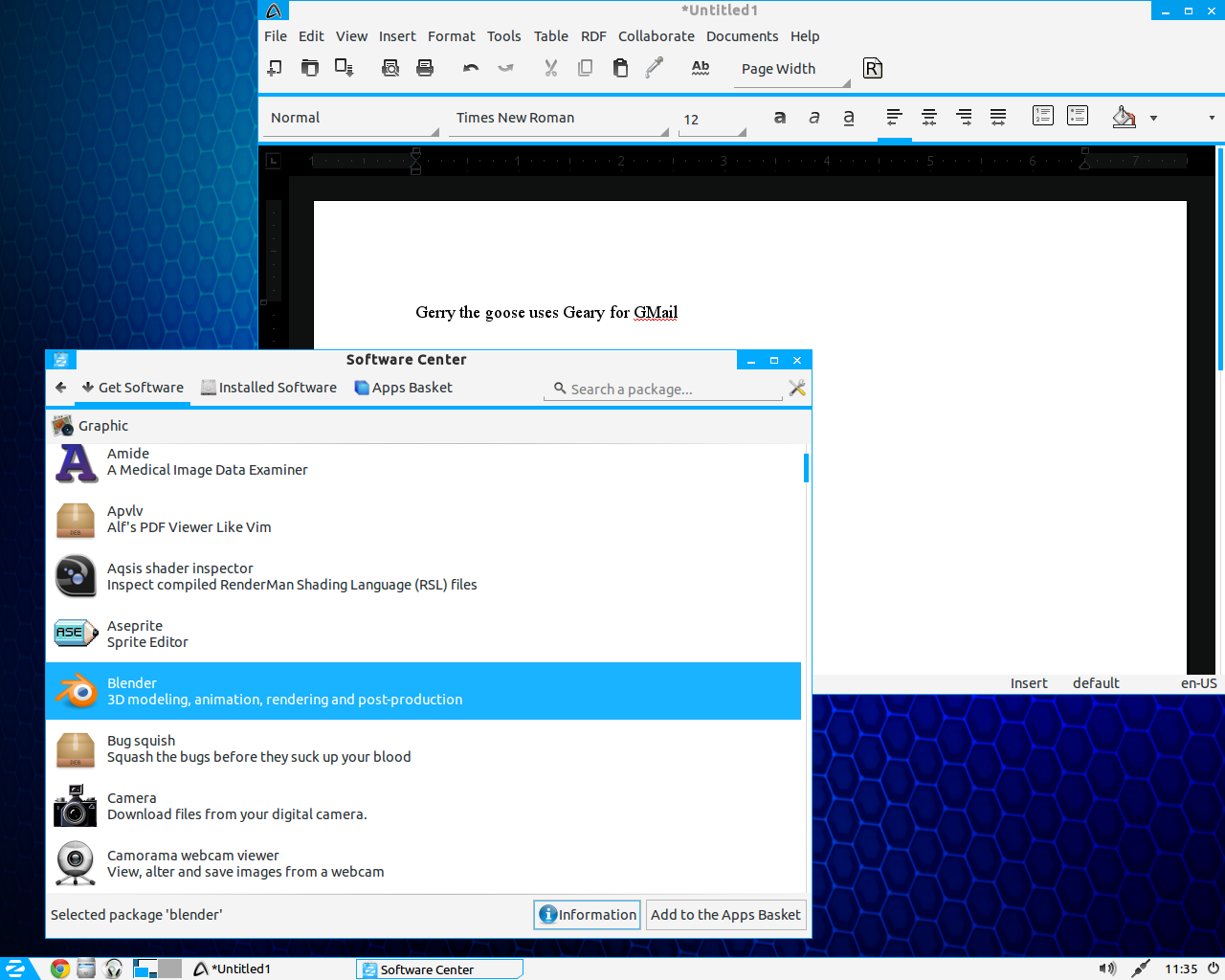Undo the last action in AbiWord
This screenshot has height=980, width=1225.
click(x=471, y=68)
